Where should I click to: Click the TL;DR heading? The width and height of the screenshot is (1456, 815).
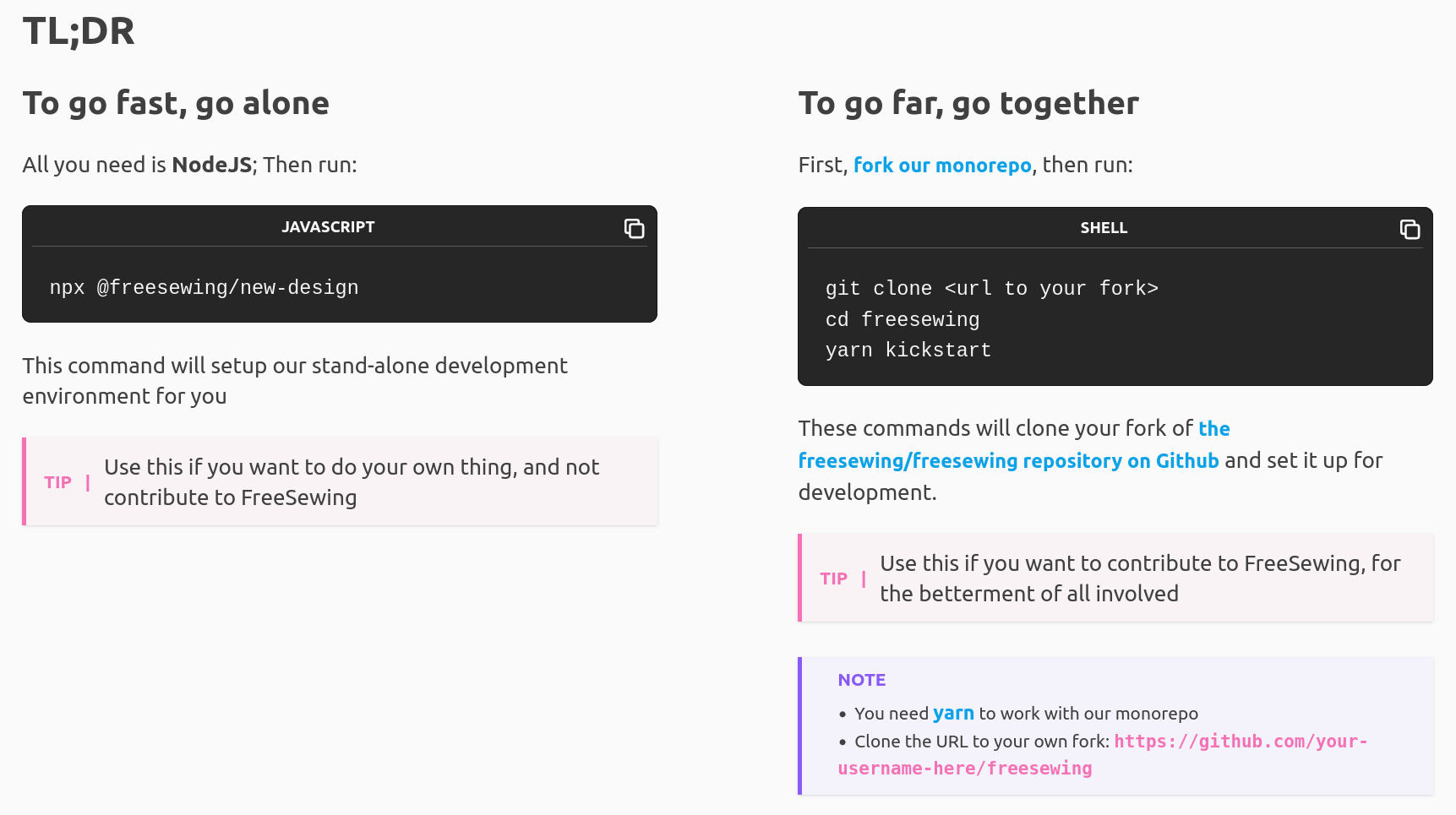tap(79, 31)
